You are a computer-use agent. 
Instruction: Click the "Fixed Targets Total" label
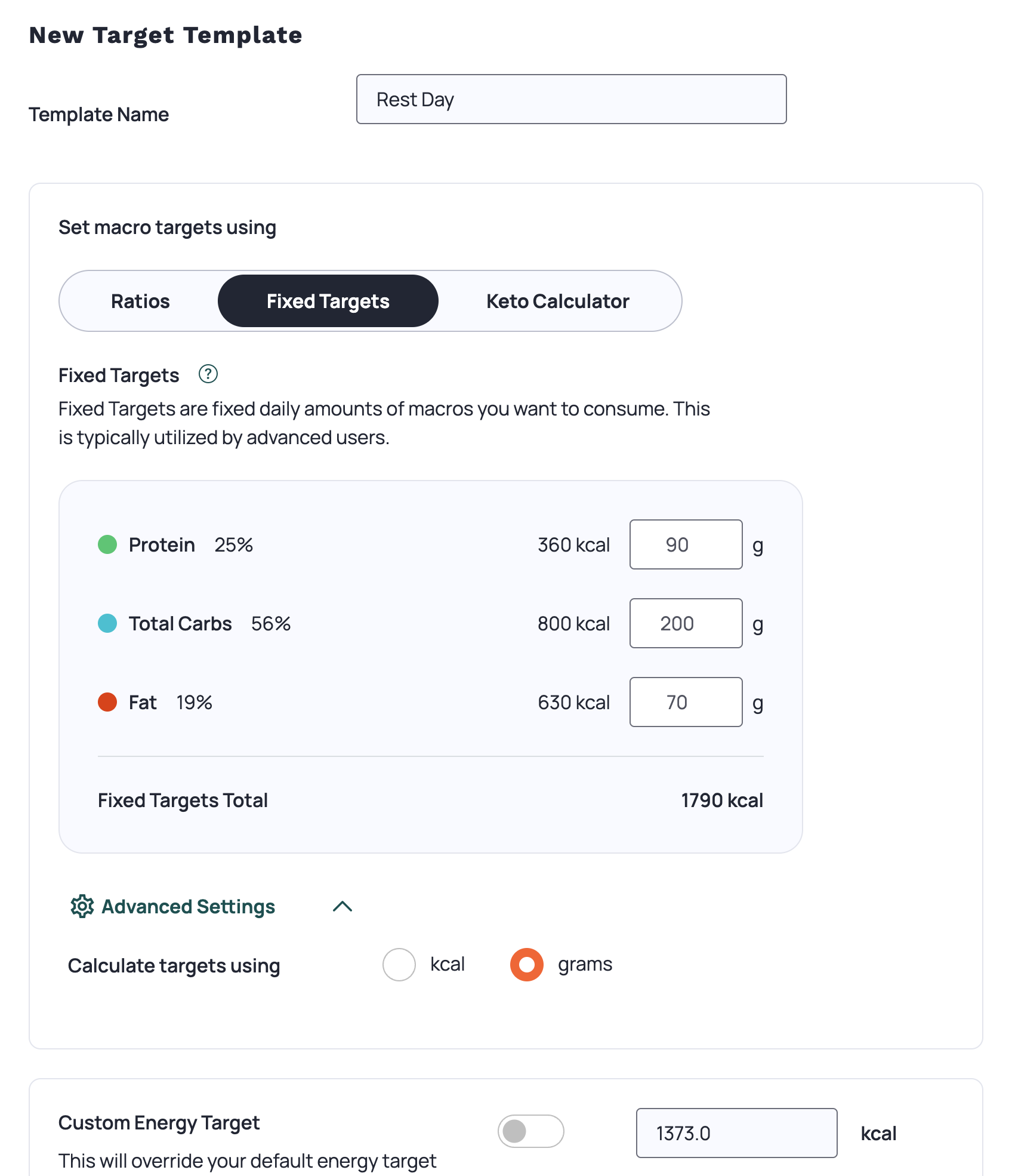183,800
